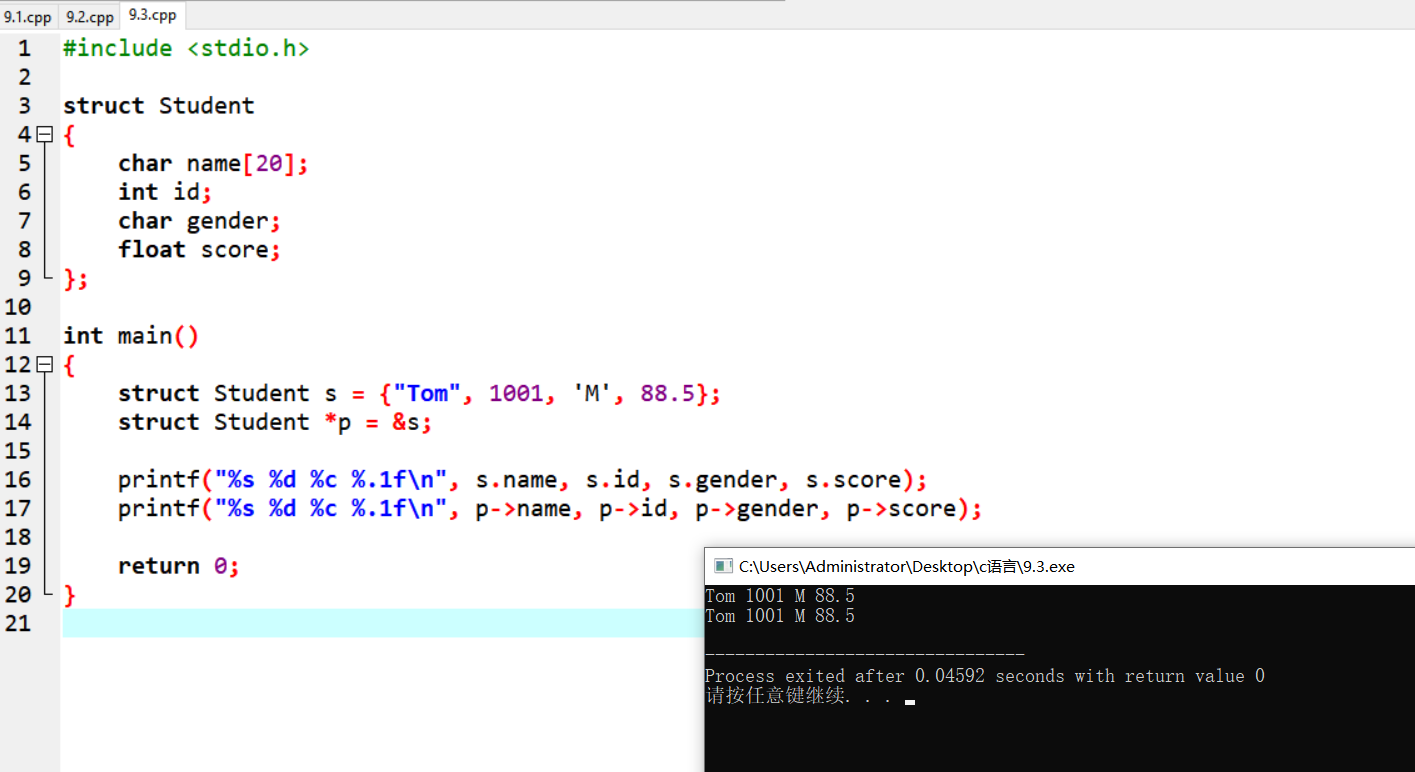Image resolution: width=1415 pixels, height=772 pixels.
Task: Click the int id; line
Action: tap(165, 191)
